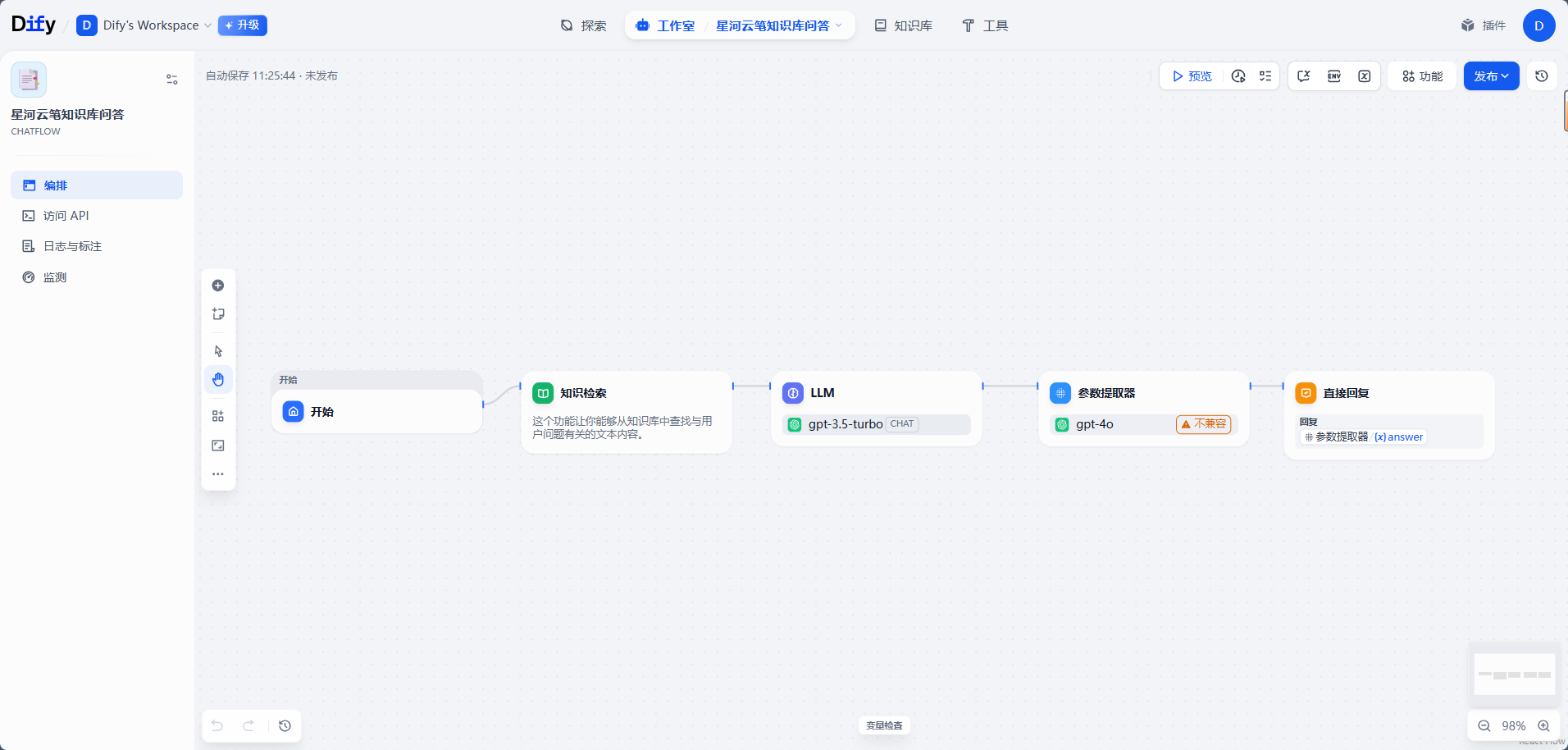Select the hand pan mode tool
This screenshot has width=1568, height=750.
pyautogui.click(x=218, y=379)
